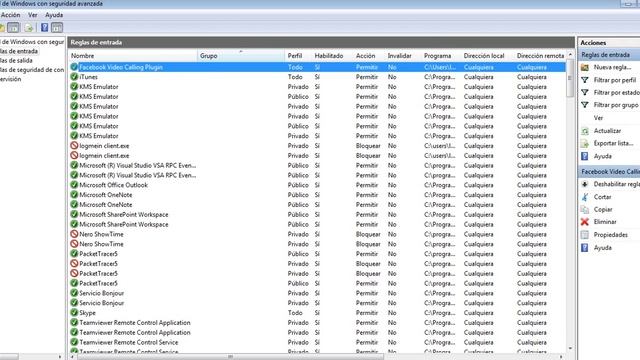
Task: Sort by Habilitado column header
Action: click(x=332, y=56)
